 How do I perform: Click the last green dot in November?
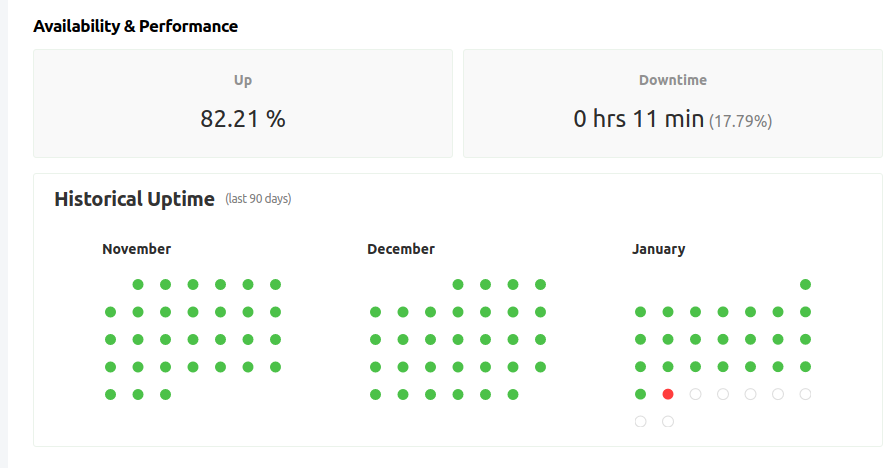(165, 394)
